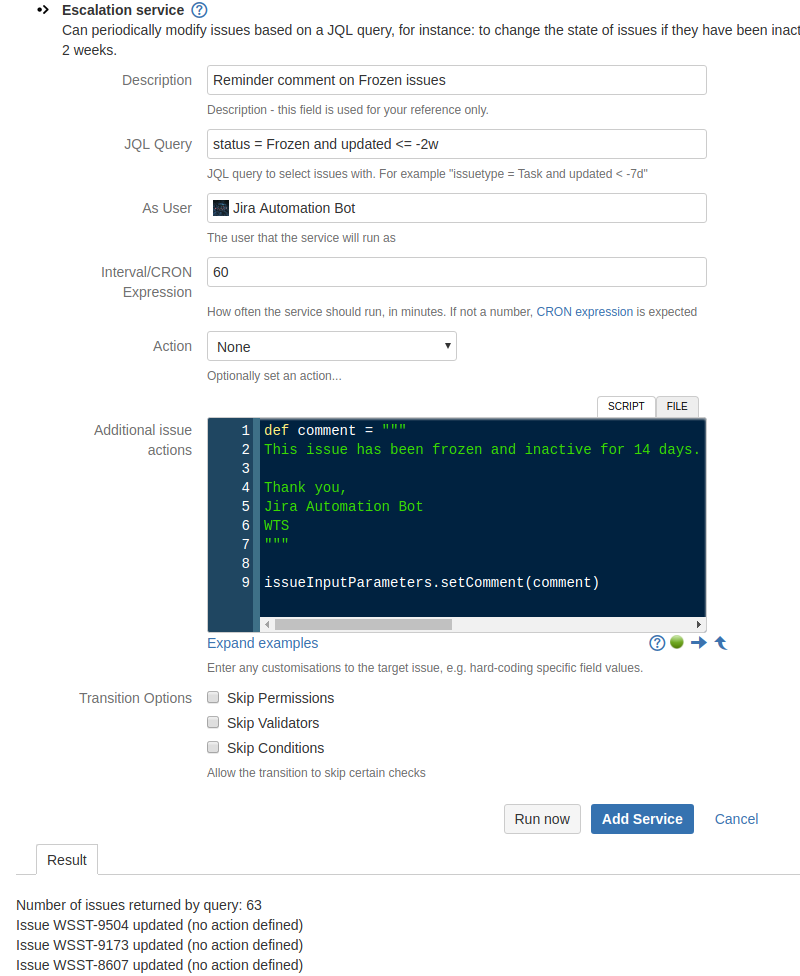800x976 pixels.
Task: Open the help icon below the script editor
Action: coord(657,643)
